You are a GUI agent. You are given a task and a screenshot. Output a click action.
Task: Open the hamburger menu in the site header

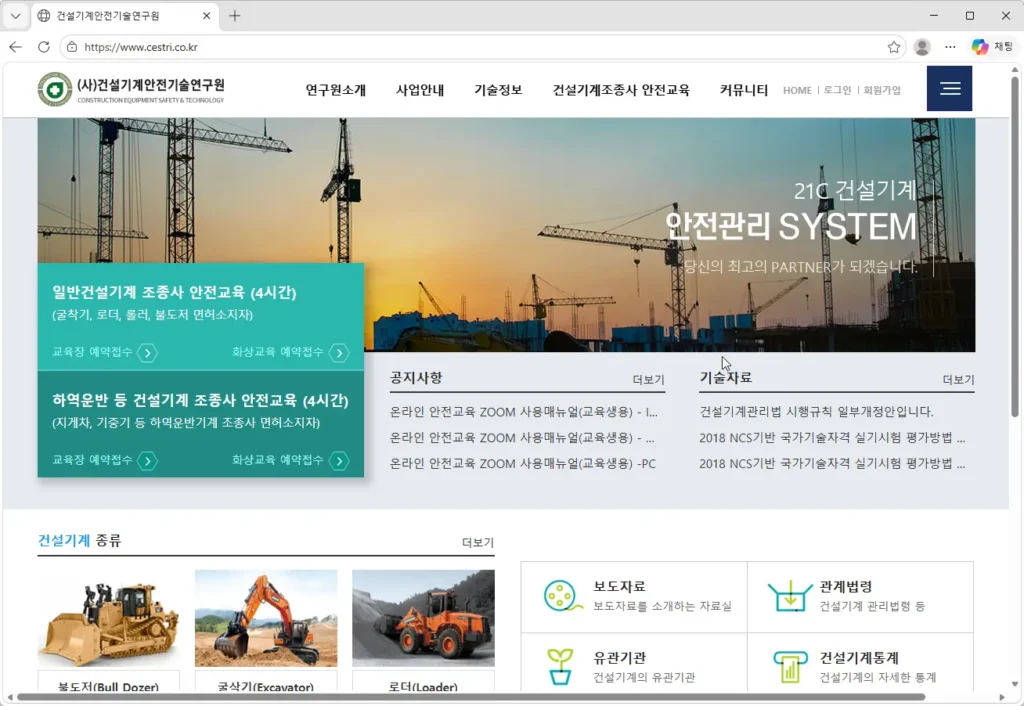point(949,89)
